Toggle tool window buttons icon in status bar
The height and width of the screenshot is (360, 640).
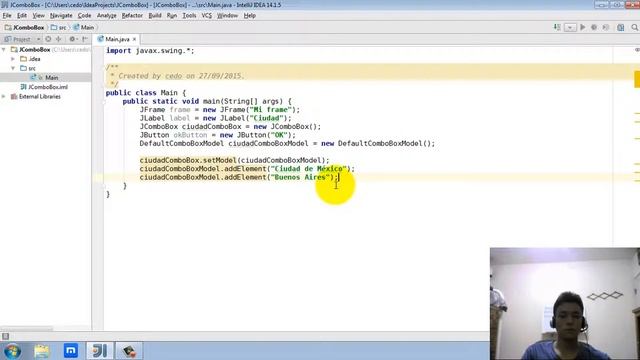5,336
